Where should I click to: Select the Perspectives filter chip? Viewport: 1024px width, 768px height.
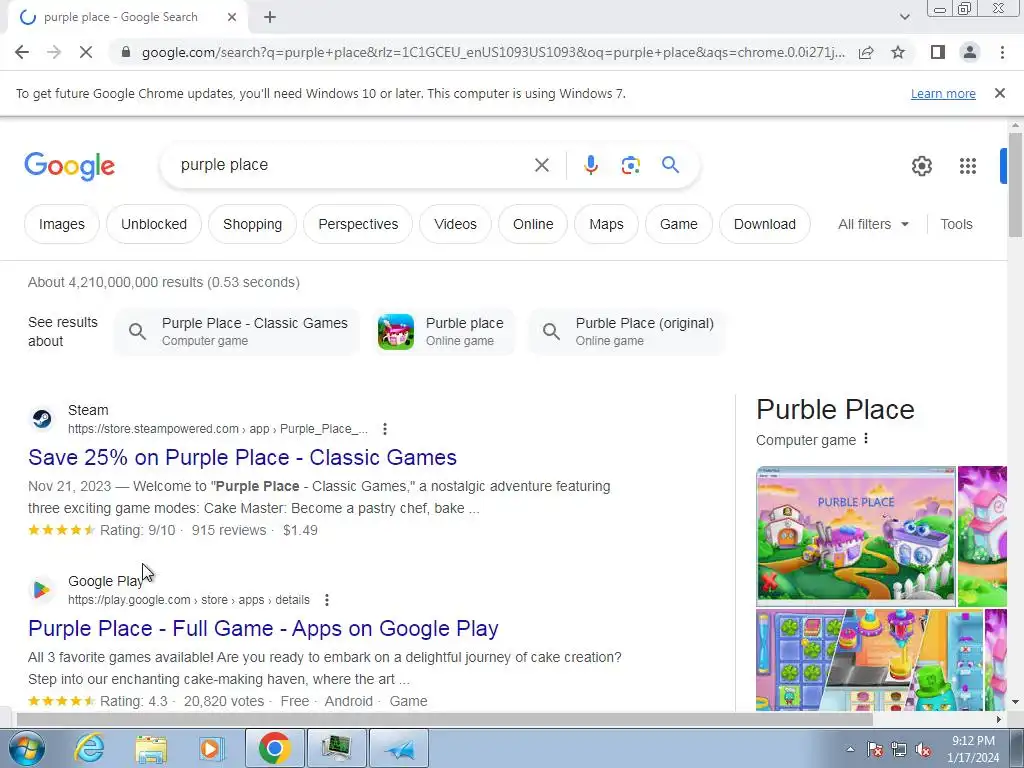coord(358,224)
